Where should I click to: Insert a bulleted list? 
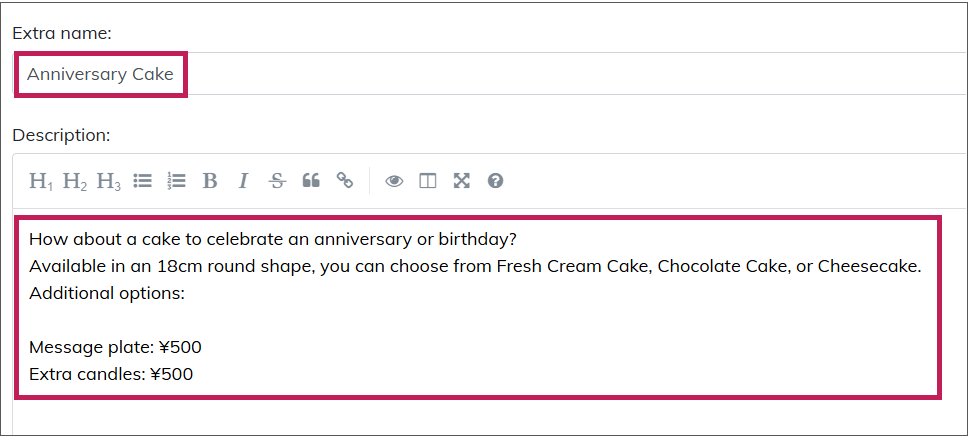(143, 180)
